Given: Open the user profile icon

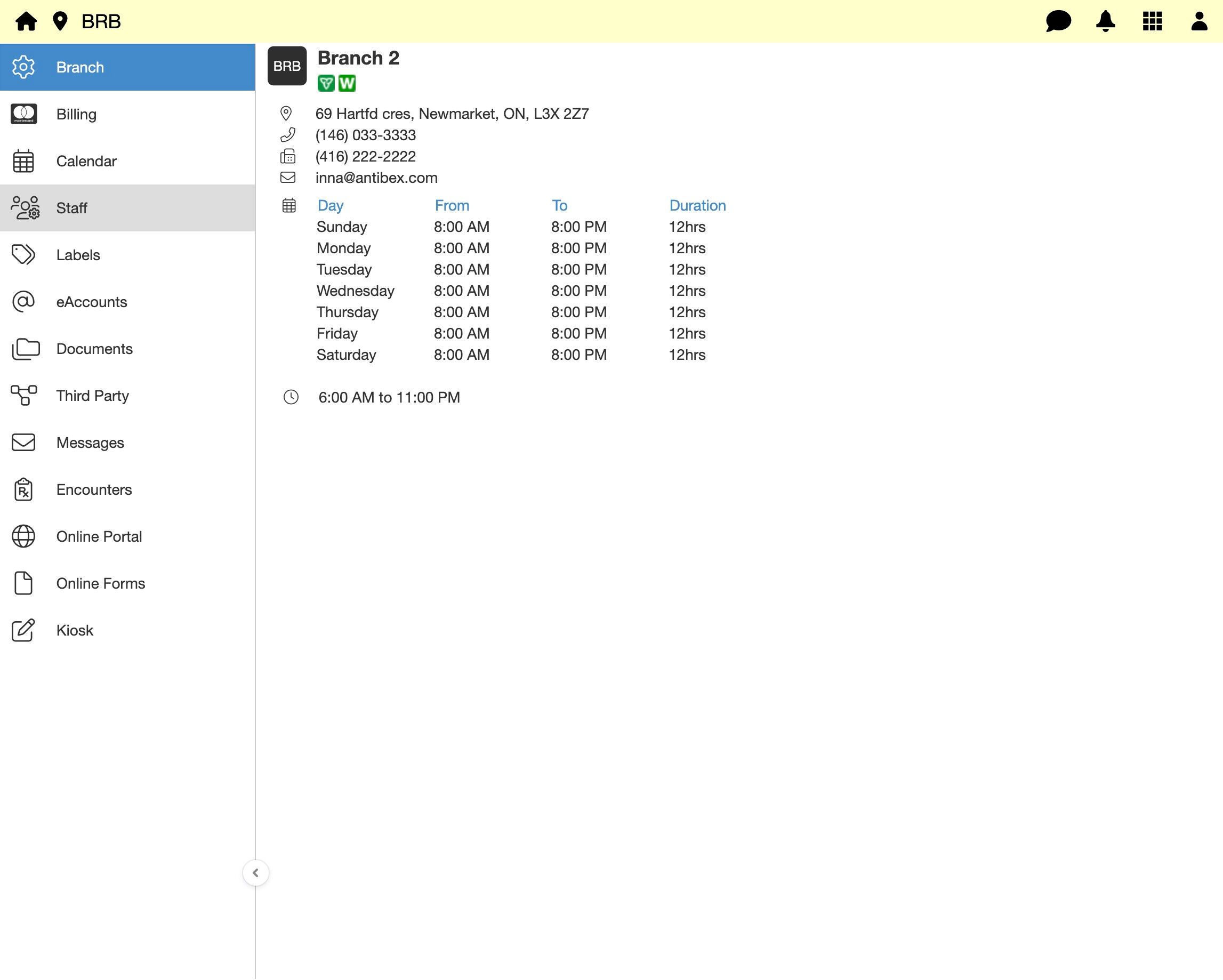Looking at the screenshot, I should pyautogui.click(x=1198, y=21).
